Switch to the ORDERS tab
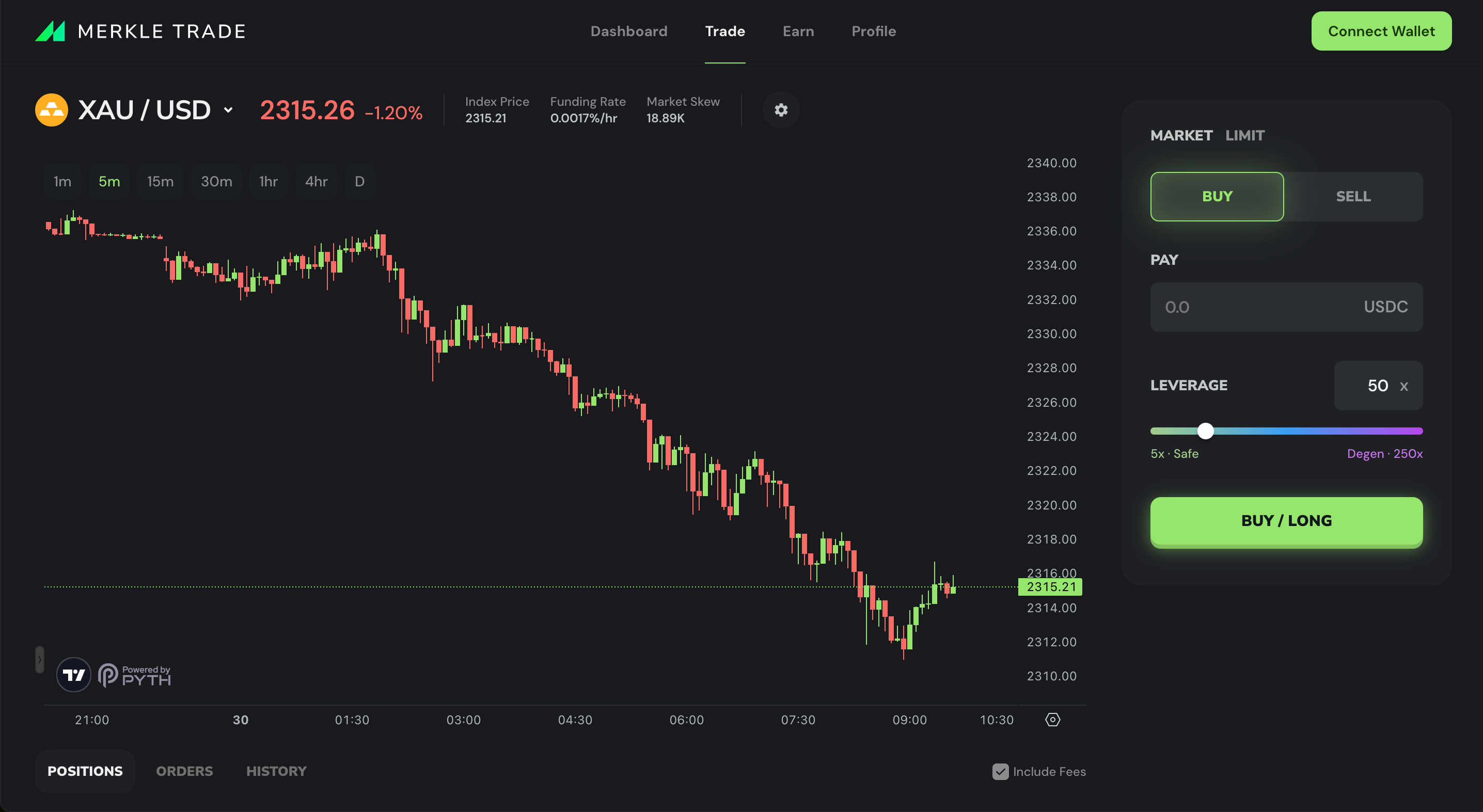The image size is (1483, 812). 184,771
